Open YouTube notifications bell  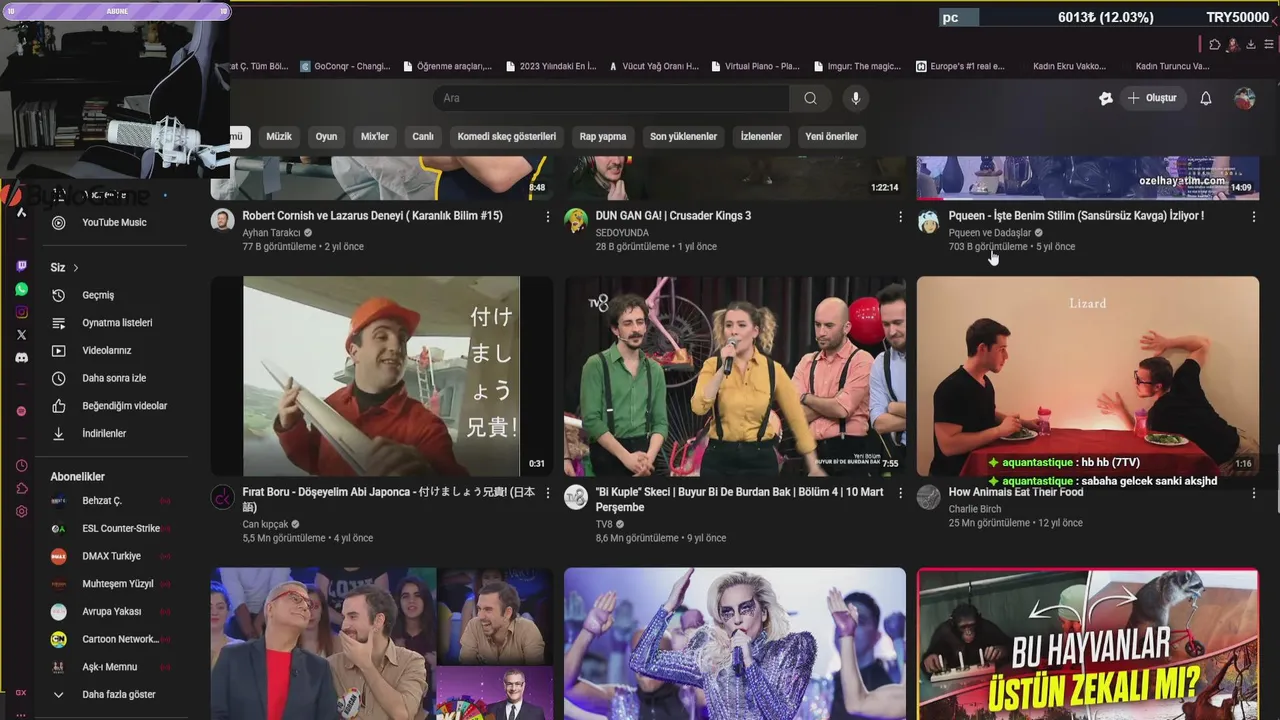pos(1206,98)
